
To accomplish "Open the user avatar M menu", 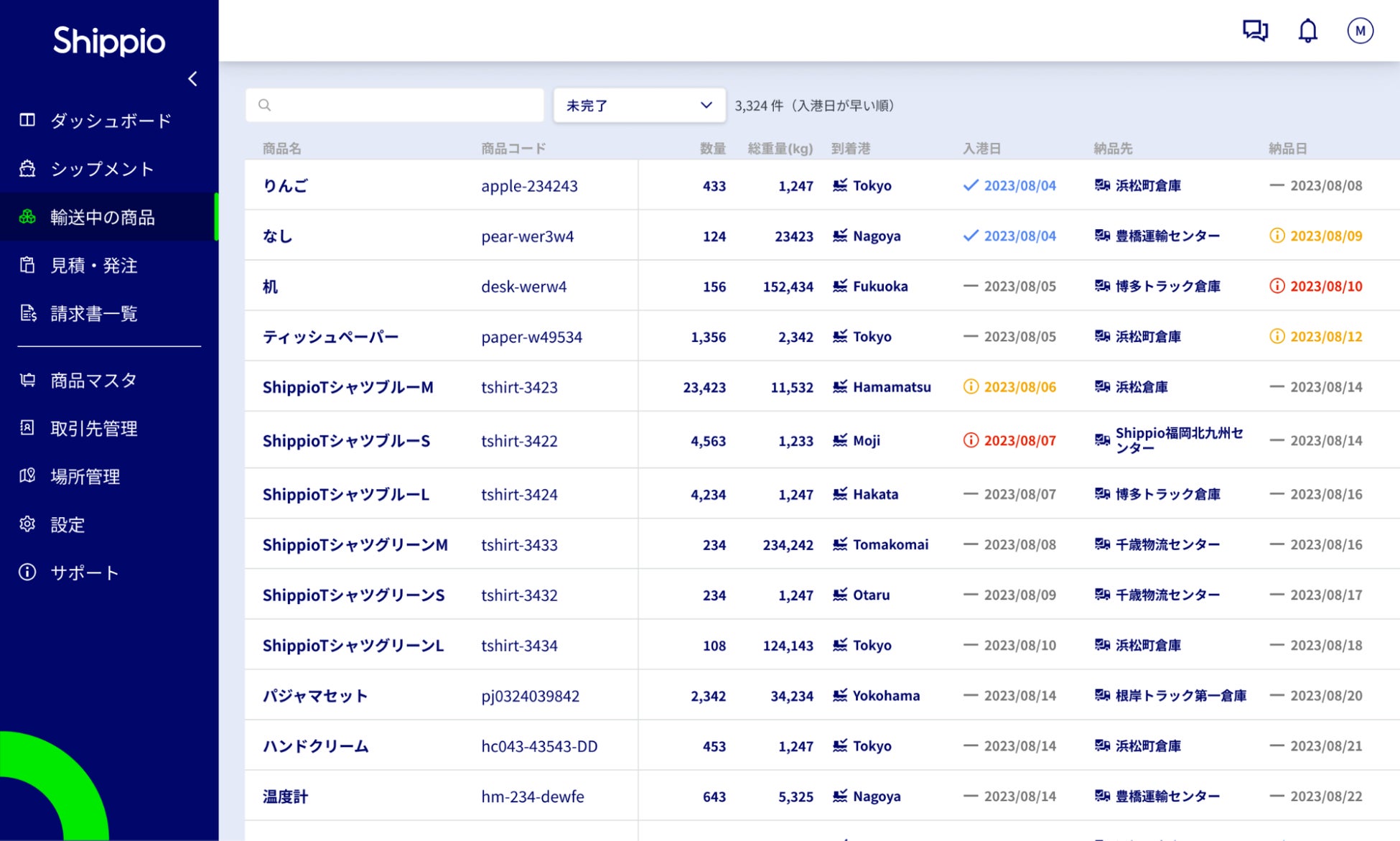I will [x=1360, y=31].
